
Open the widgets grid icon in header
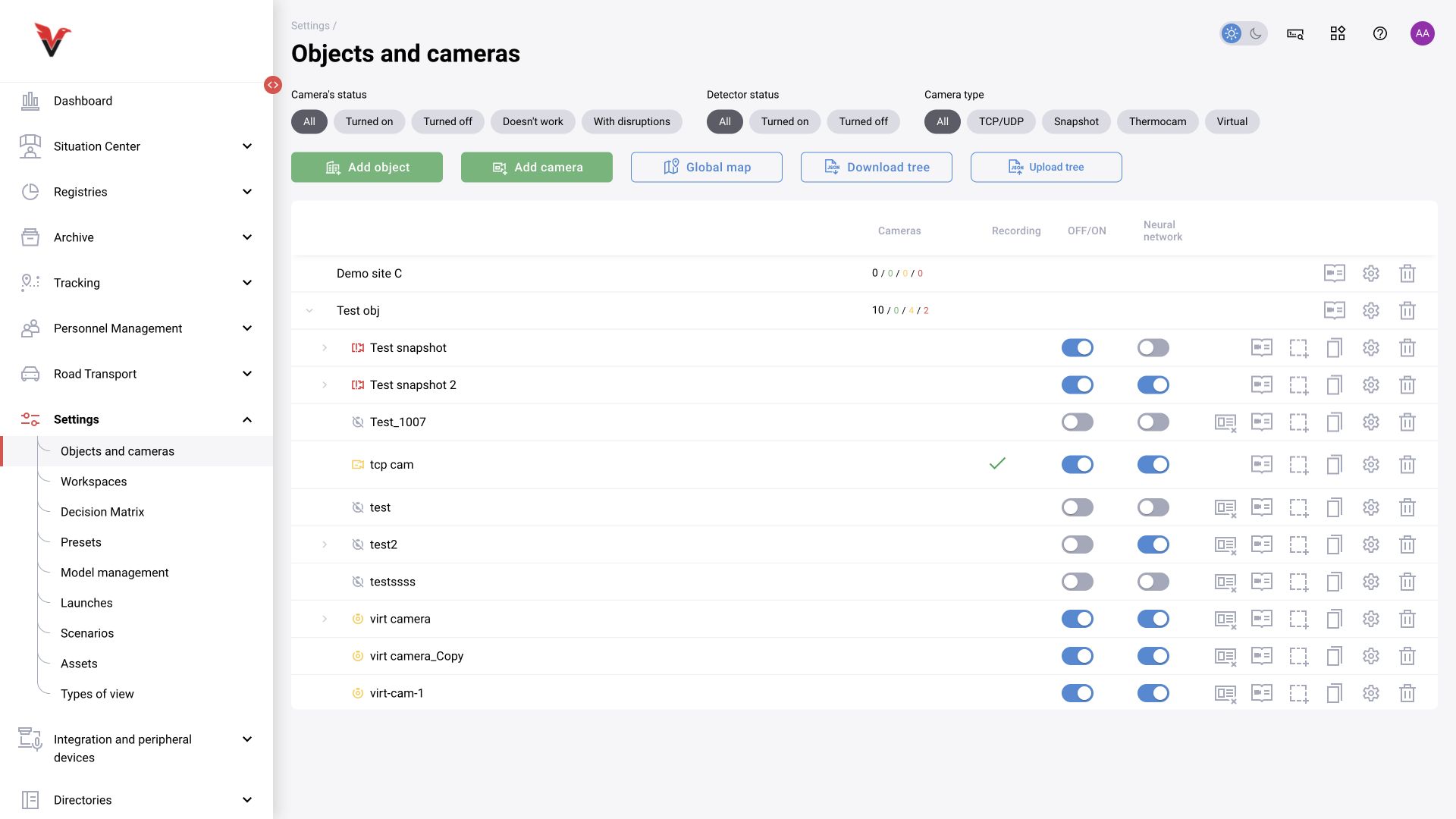click(1338, 33)
